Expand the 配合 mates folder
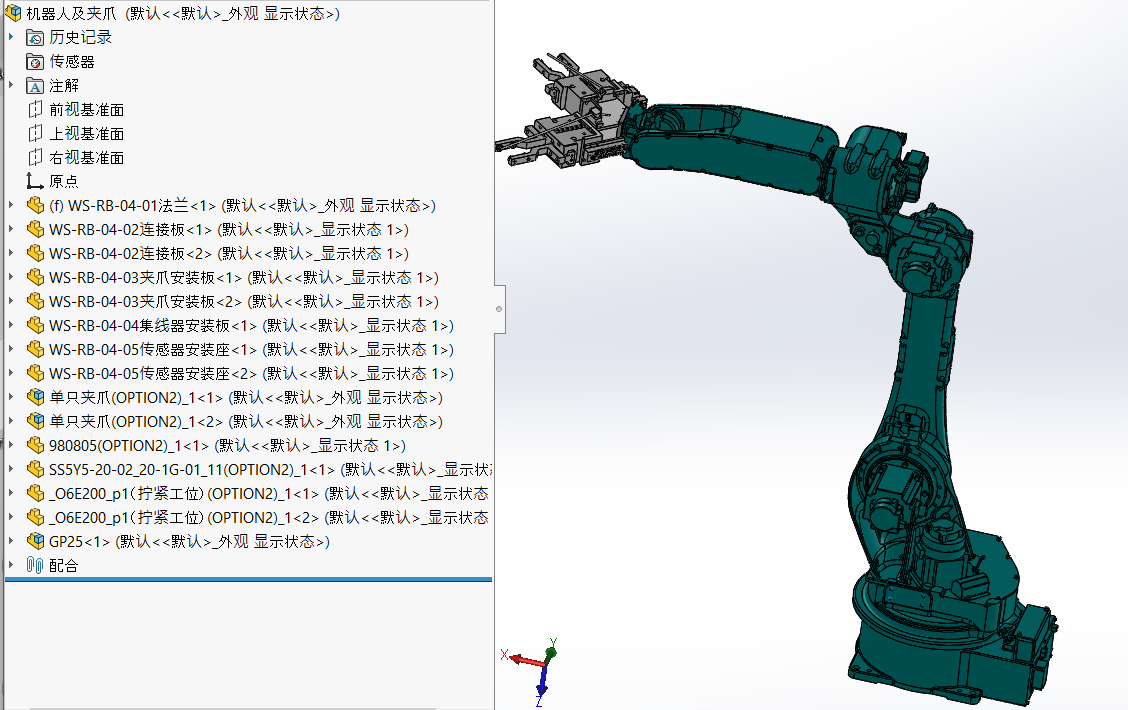The width and height of the screenshot is (1128, 710). coord(11,565)
